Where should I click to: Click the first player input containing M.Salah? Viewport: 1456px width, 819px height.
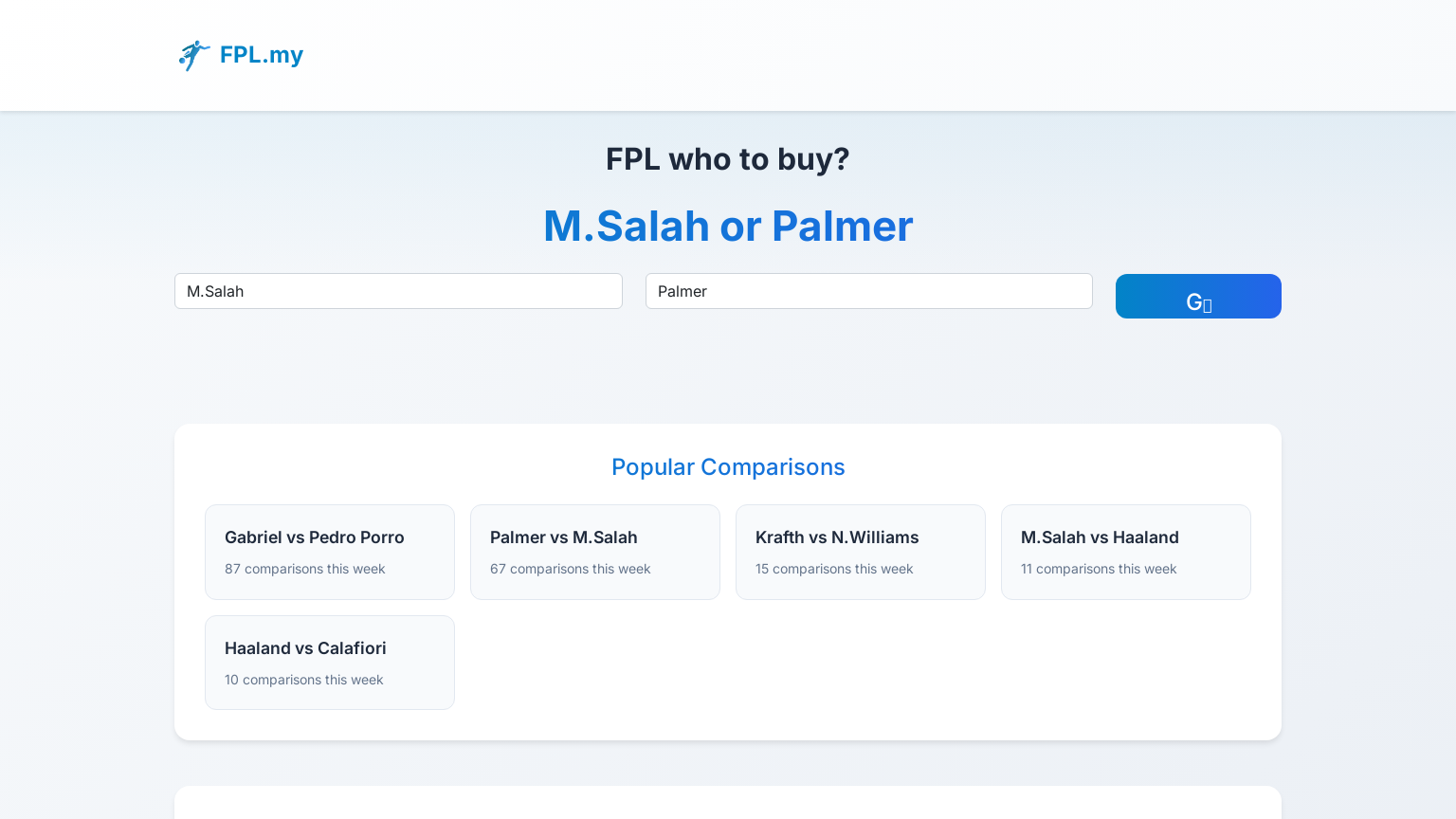pyautogui.click(x=398, y=291)
